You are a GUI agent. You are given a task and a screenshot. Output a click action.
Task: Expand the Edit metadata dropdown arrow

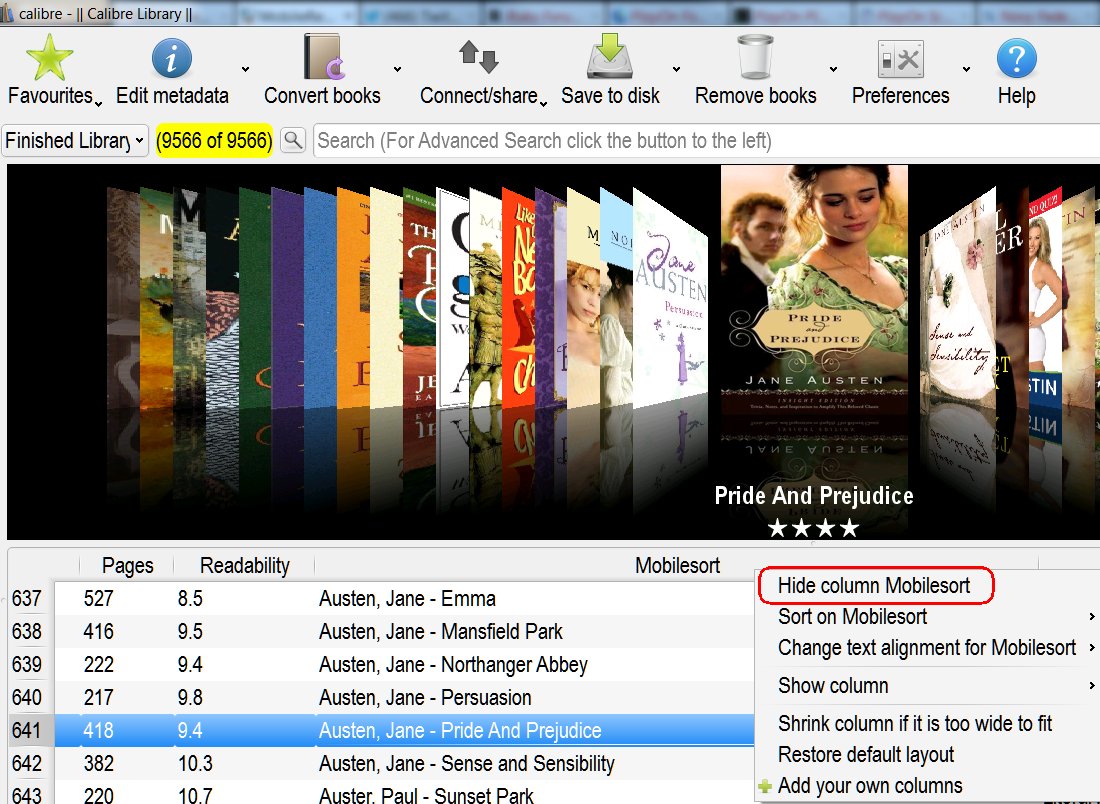[x=245, y=69]
